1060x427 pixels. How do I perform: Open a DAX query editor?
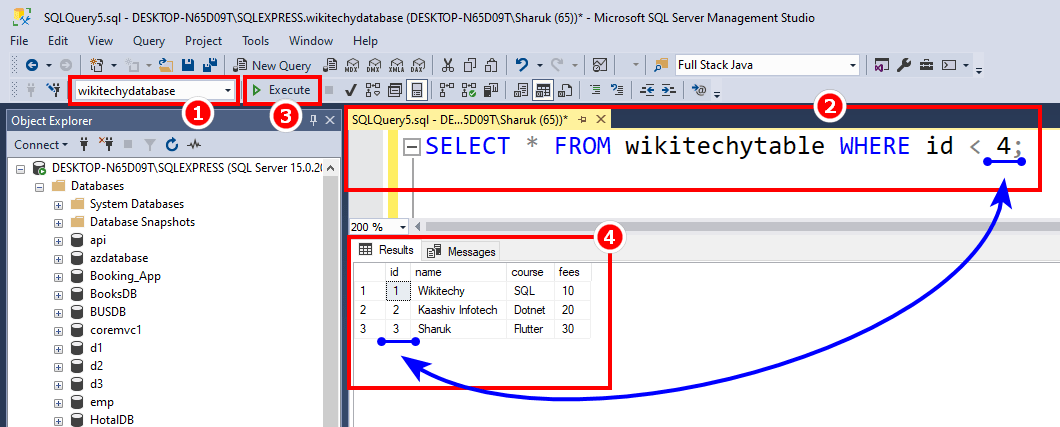[x=418, y=66]
